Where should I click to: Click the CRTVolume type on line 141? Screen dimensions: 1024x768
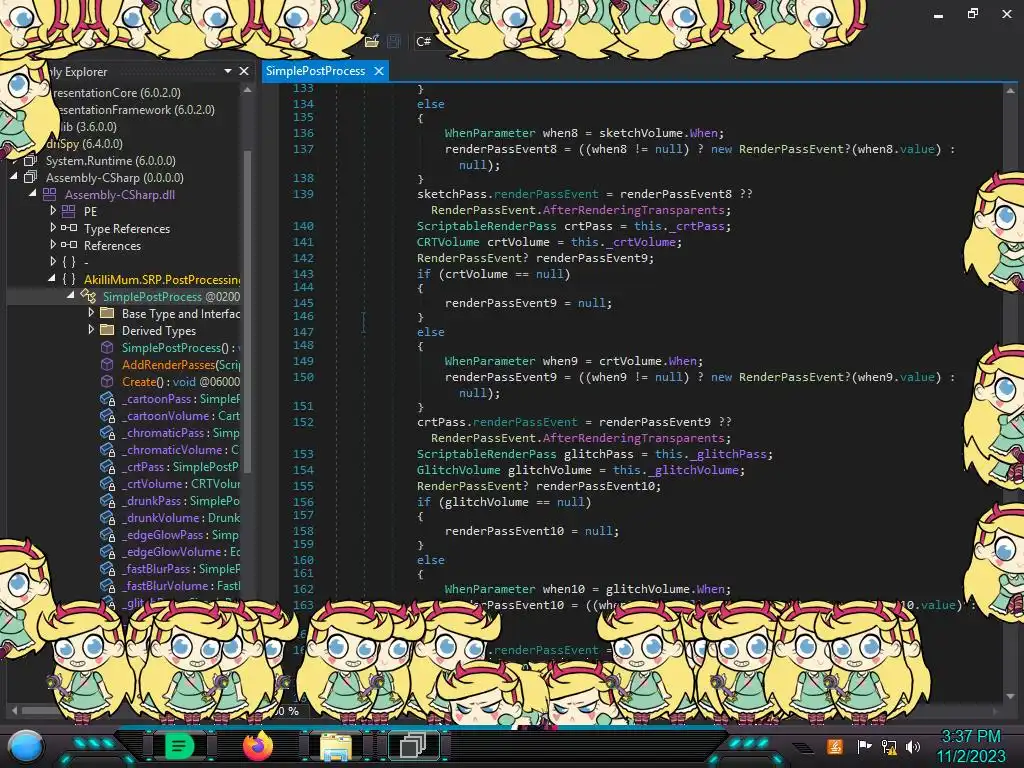(x=448, y=242)
